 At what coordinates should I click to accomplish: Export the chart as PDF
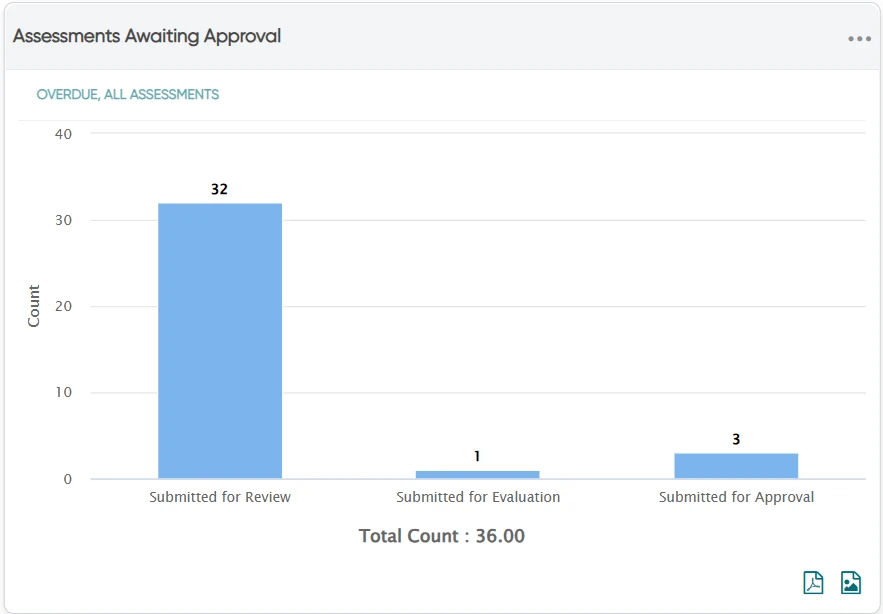pyautogui.click(x=813, y=582)
